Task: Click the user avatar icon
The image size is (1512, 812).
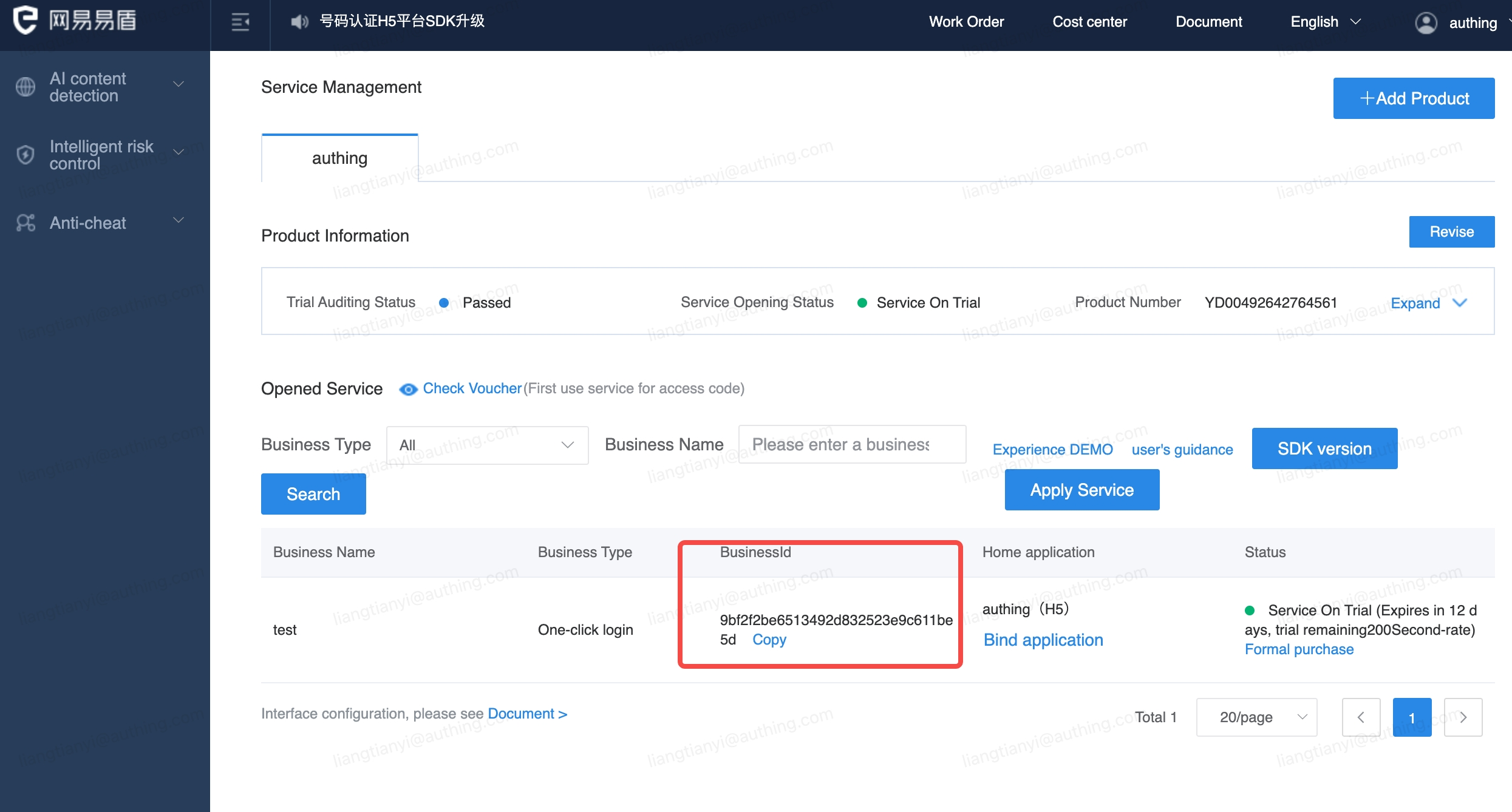Action: (x=1426, y=23)
